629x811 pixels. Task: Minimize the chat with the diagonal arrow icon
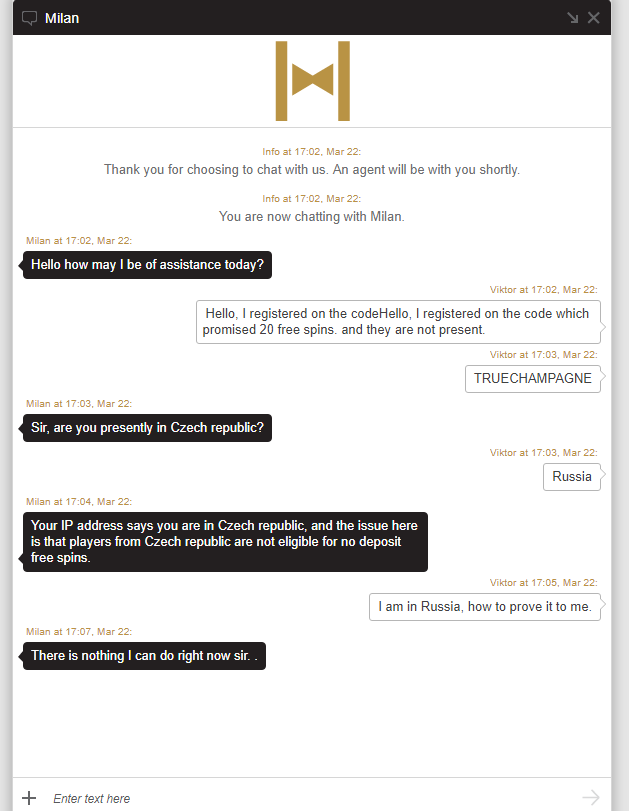[573, 18]
